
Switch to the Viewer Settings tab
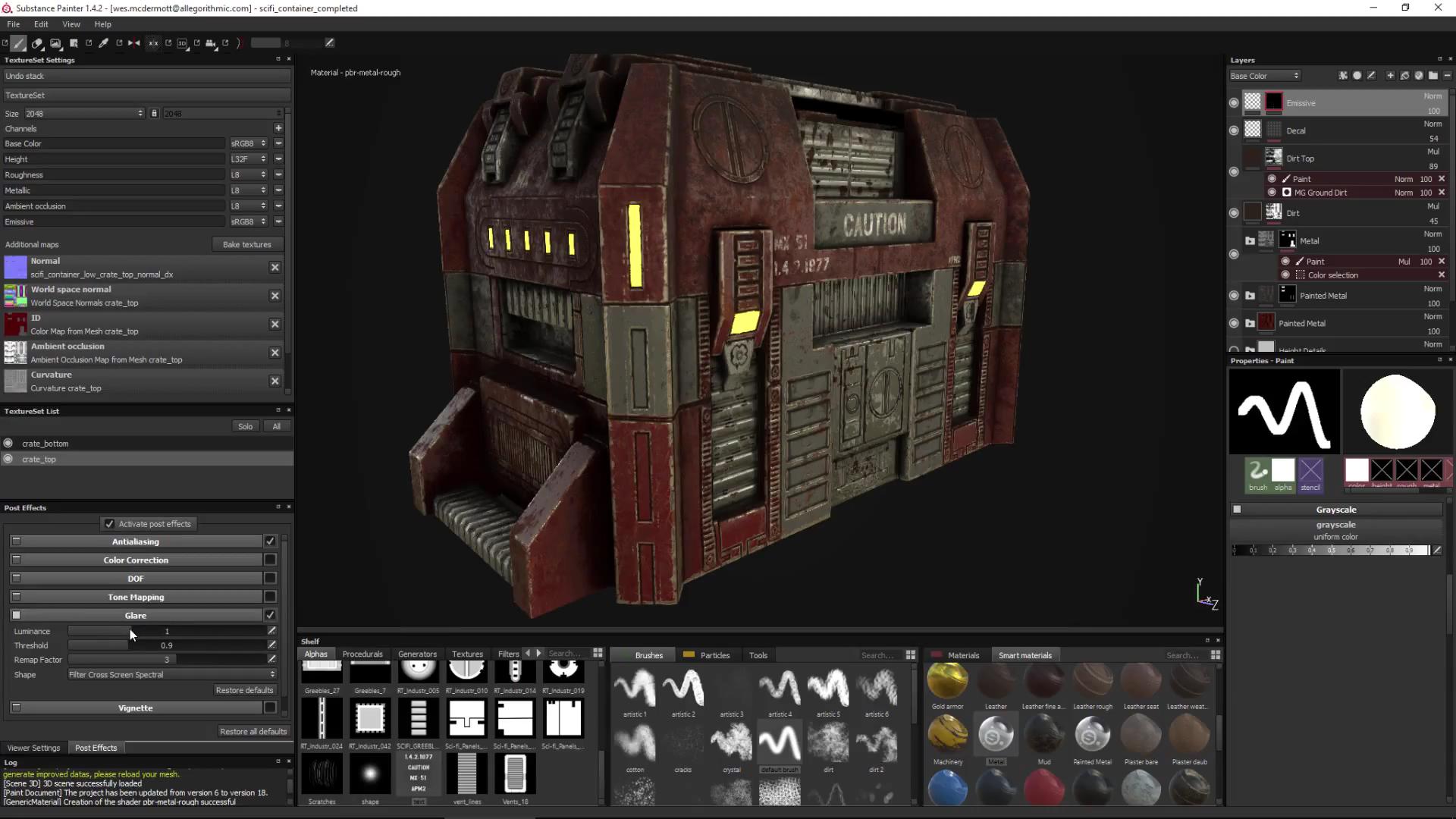33,748
